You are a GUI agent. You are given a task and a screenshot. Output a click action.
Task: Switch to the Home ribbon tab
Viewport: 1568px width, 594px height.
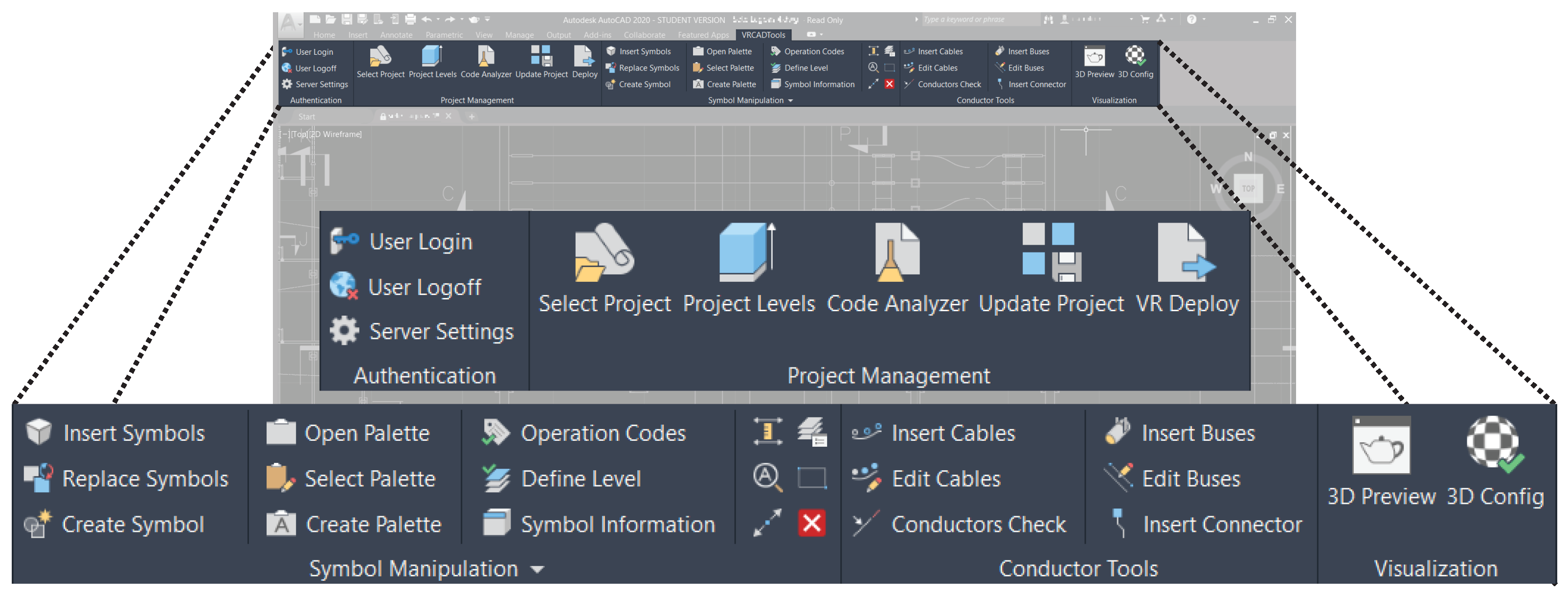click(324, 35)
